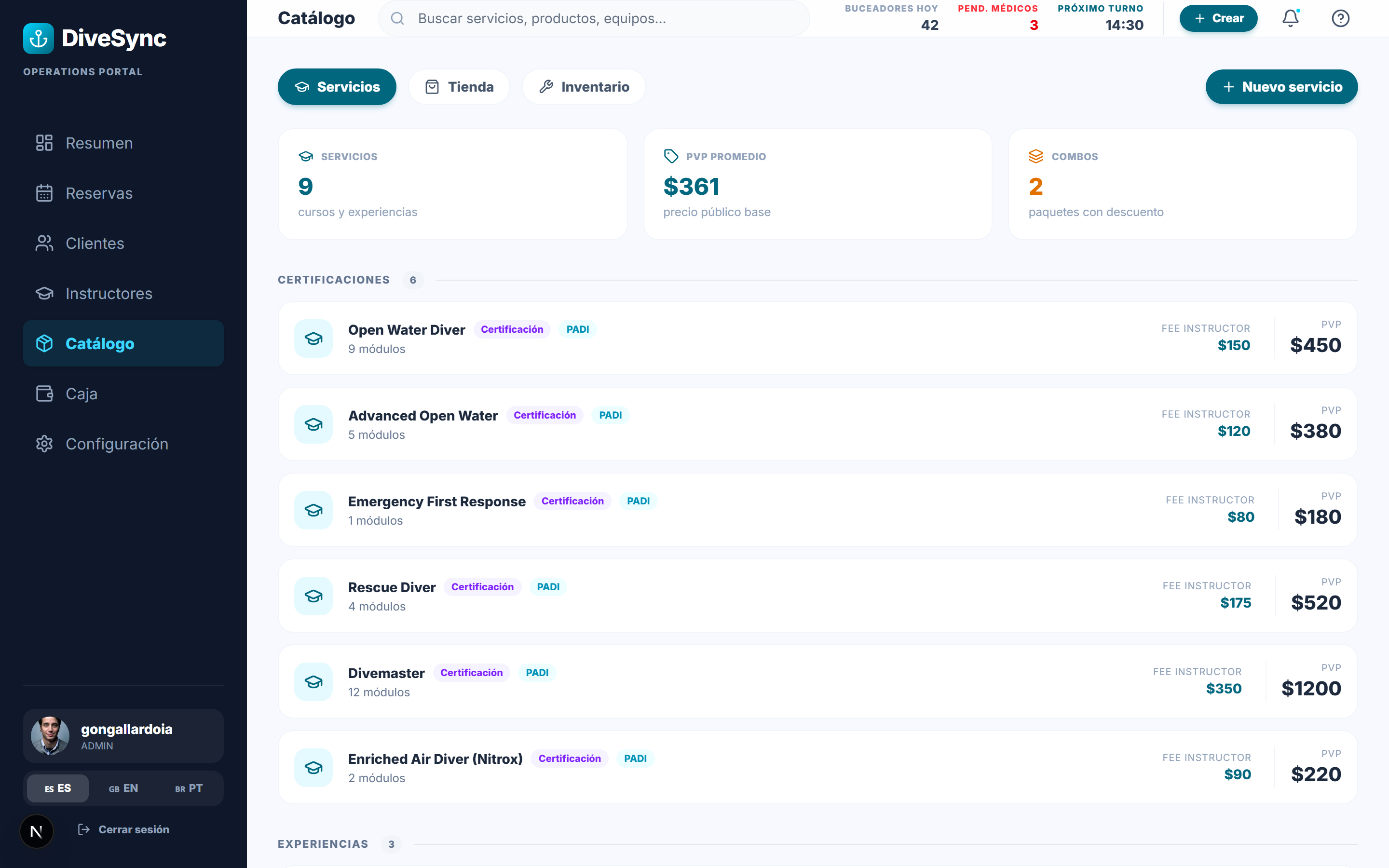Click the Combos count 2
The width and height of the screenshot is (1389, 868).
click(1035, 186)
